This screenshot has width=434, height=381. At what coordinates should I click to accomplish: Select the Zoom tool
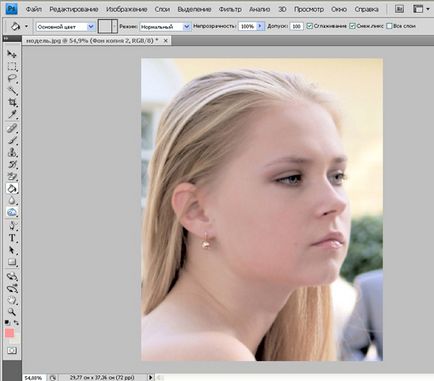(x=12, y=312)
